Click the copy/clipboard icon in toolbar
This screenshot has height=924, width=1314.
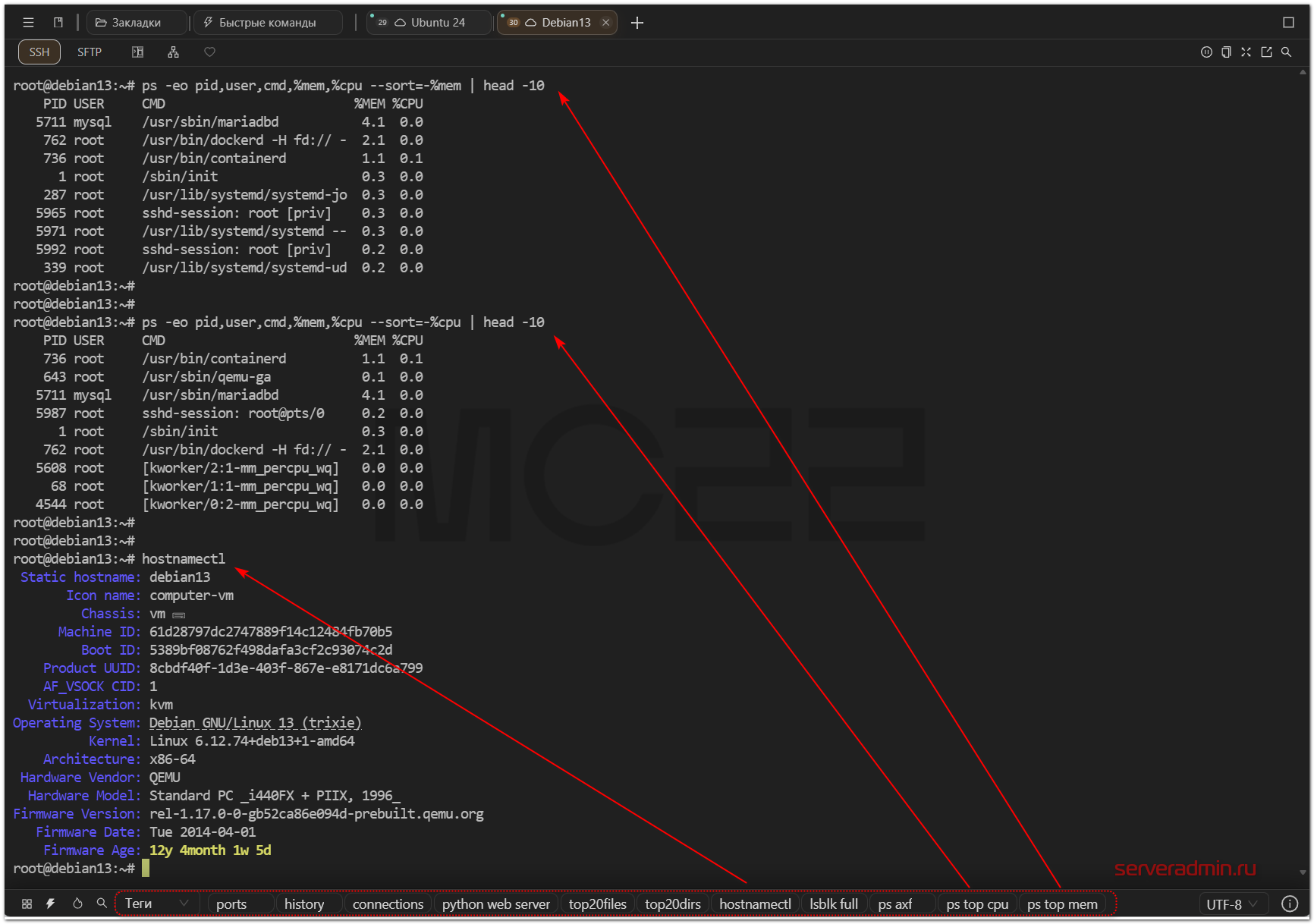[1226, 52]
